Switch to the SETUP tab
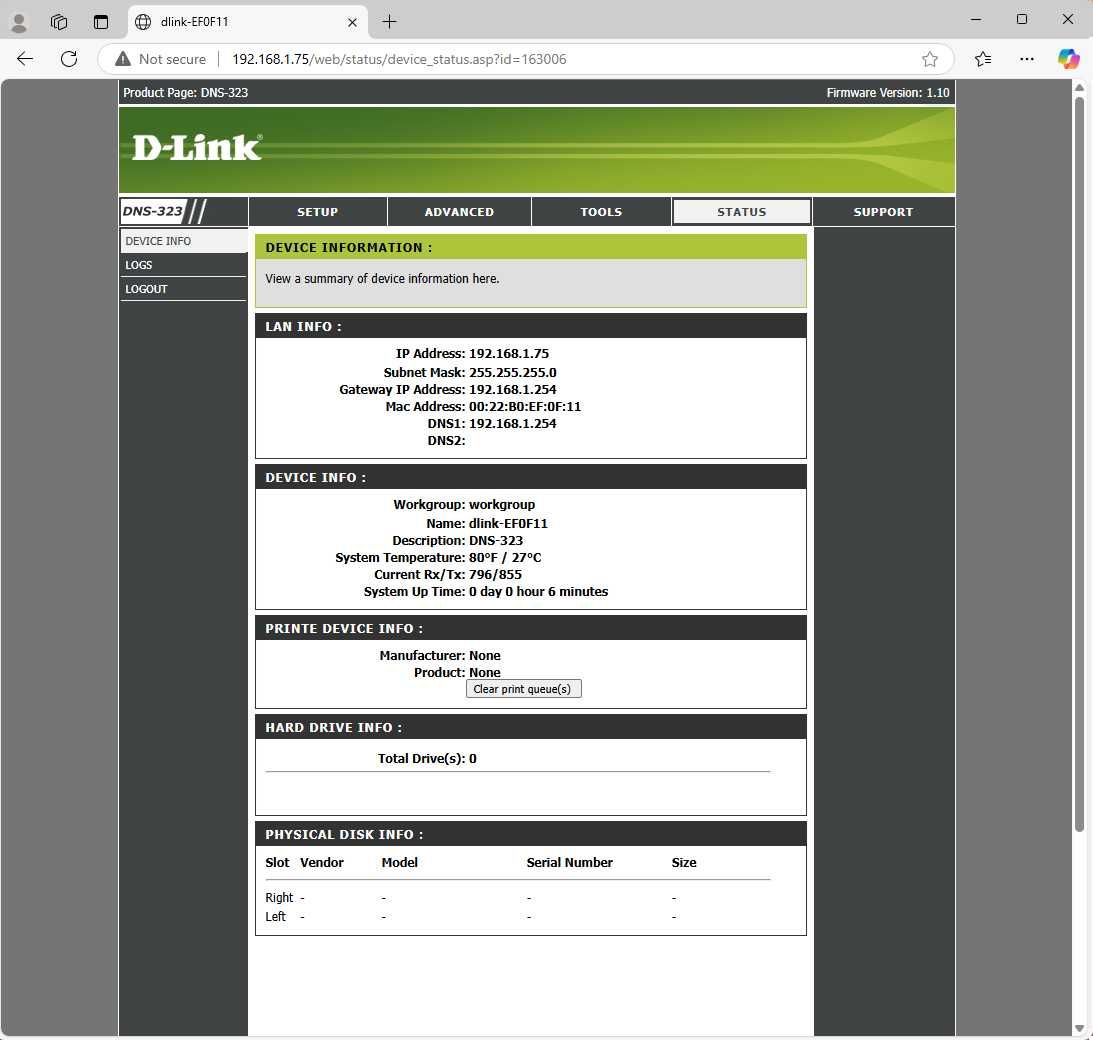Image resolution: width=1093 pixels, height=1040 pixels. (317, 212)
